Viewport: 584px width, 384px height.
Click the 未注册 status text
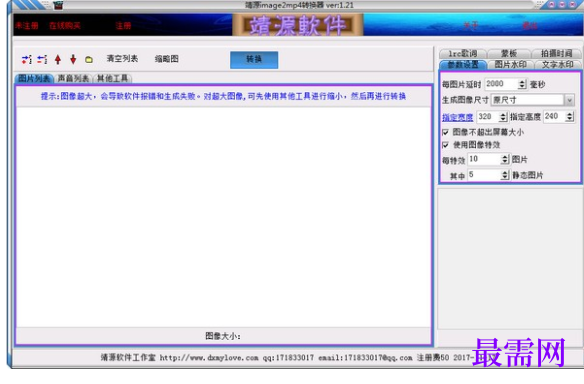click(x=26, y=25)
